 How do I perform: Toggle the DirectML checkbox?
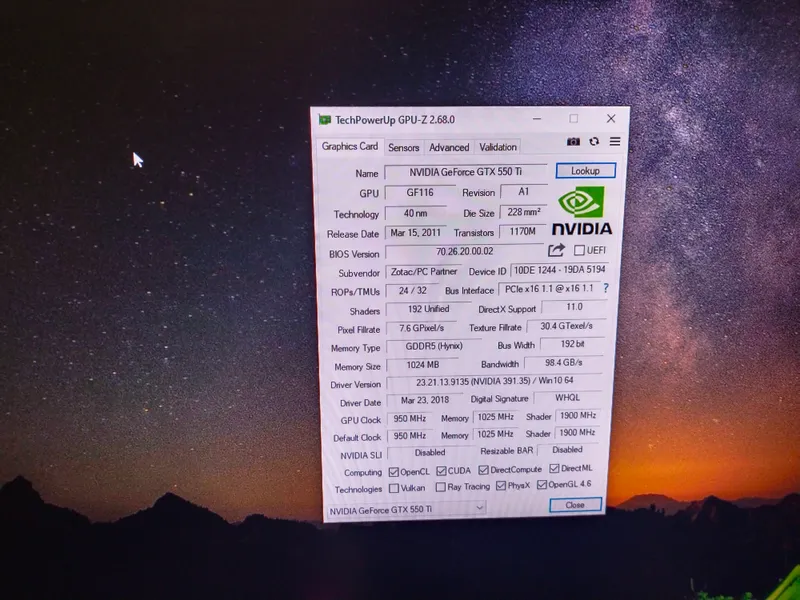tap(554, 468)
